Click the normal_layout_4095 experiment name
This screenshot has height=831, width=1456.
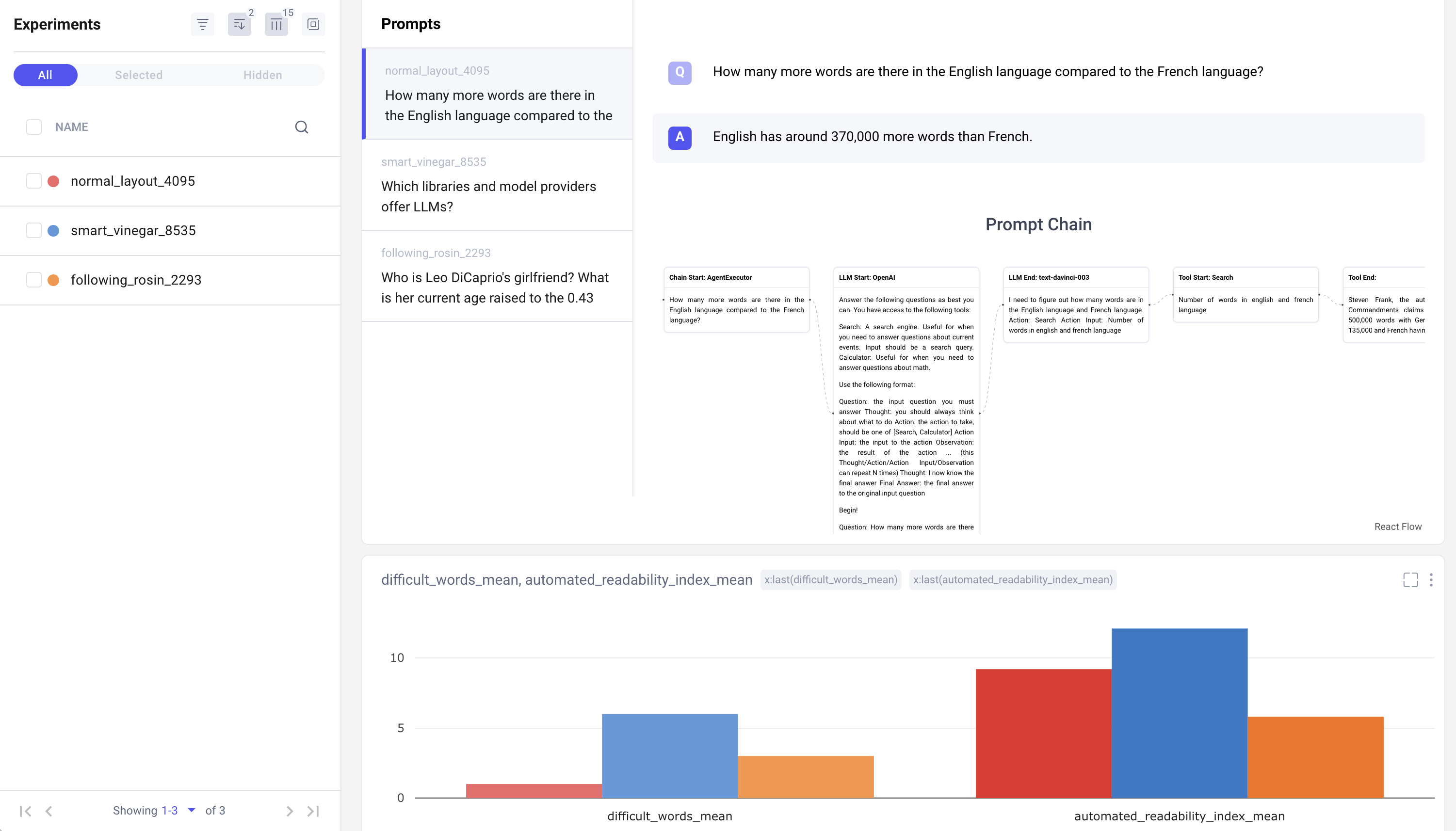pyautogui.click(x=133, y=181)
